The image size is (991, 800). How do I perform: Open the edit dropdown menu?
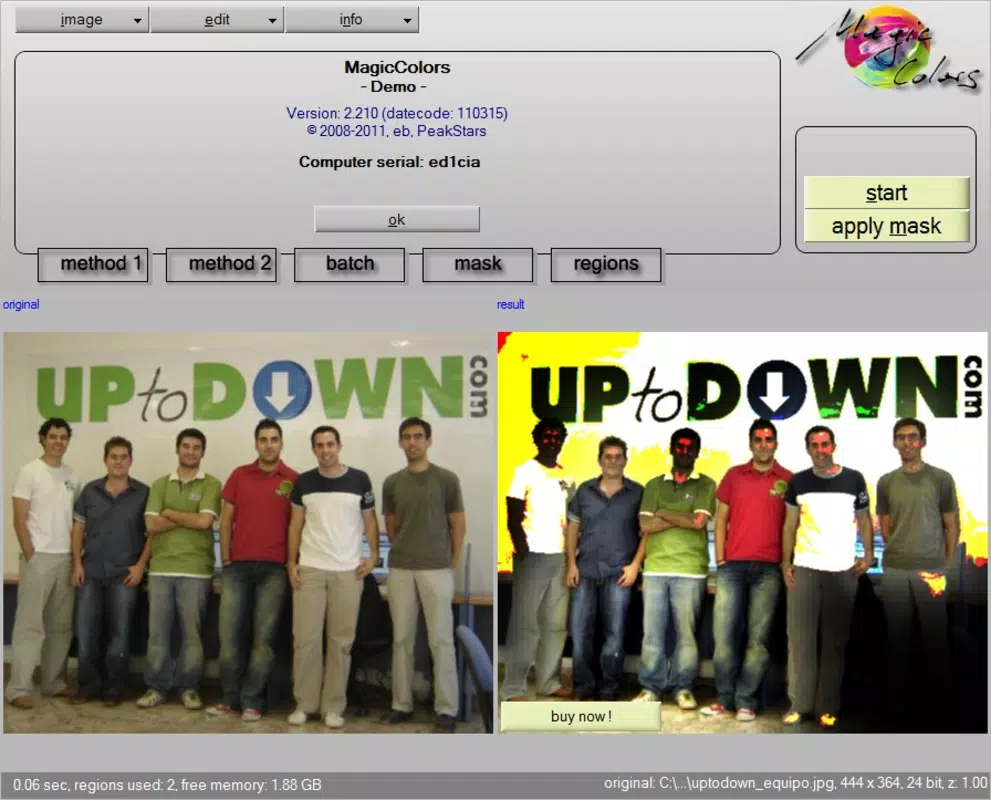click(217, 20)
